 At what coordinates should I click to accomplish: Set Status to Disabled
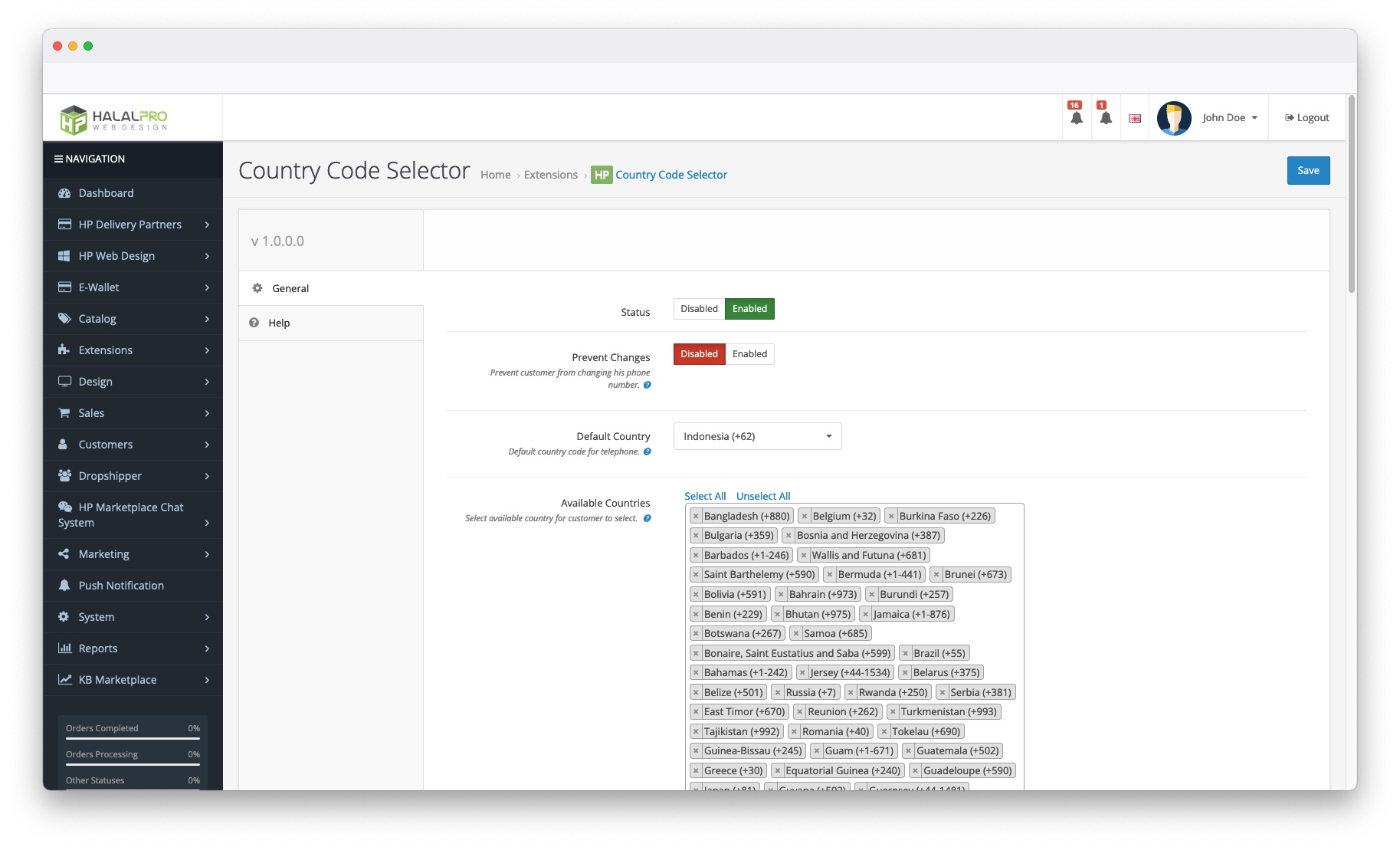(698, 308)
